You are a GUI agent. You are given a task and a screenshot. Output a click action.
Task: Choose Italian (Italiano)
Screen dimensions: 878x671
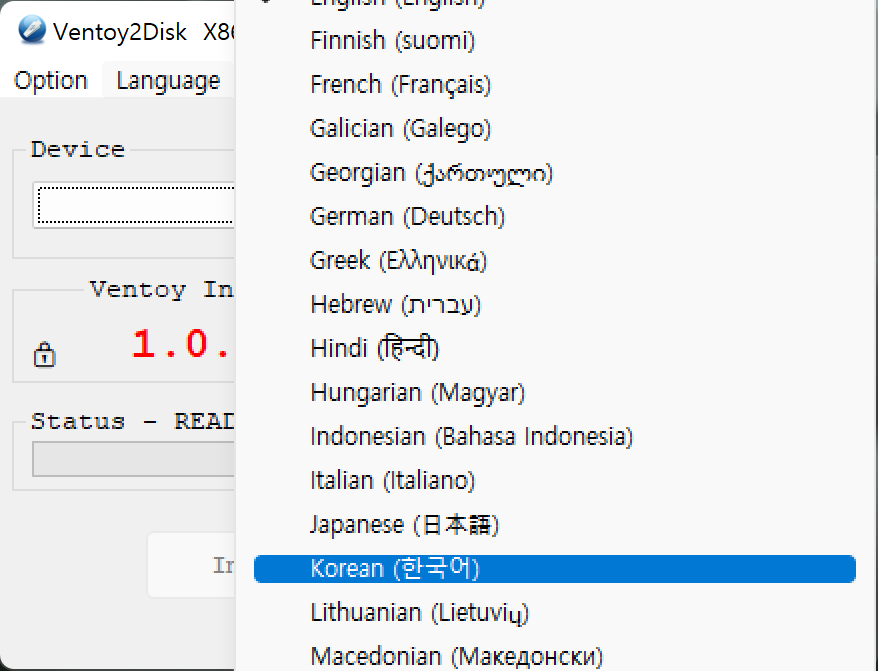tap(554, 481)
